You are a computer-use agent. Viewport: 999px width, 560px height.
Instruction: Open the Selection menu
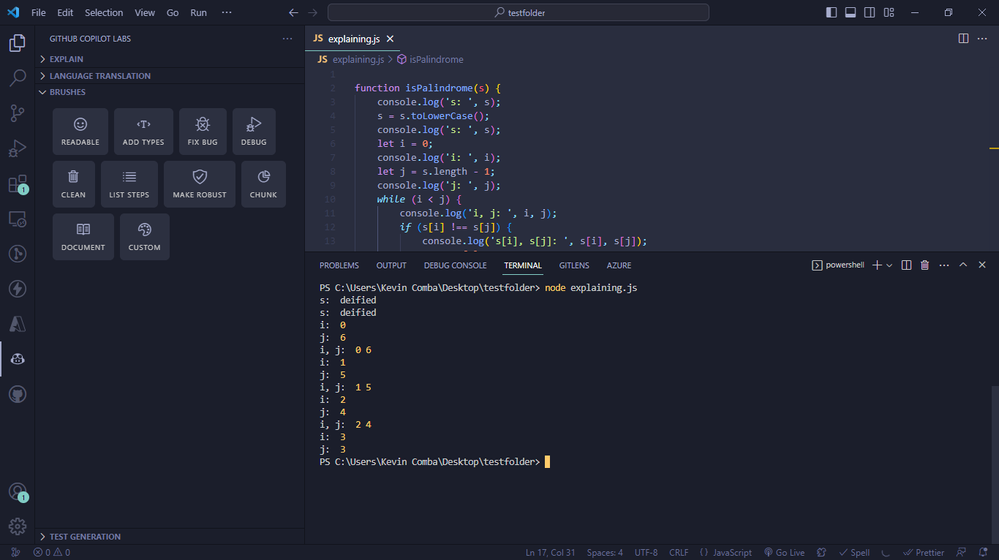104,13
